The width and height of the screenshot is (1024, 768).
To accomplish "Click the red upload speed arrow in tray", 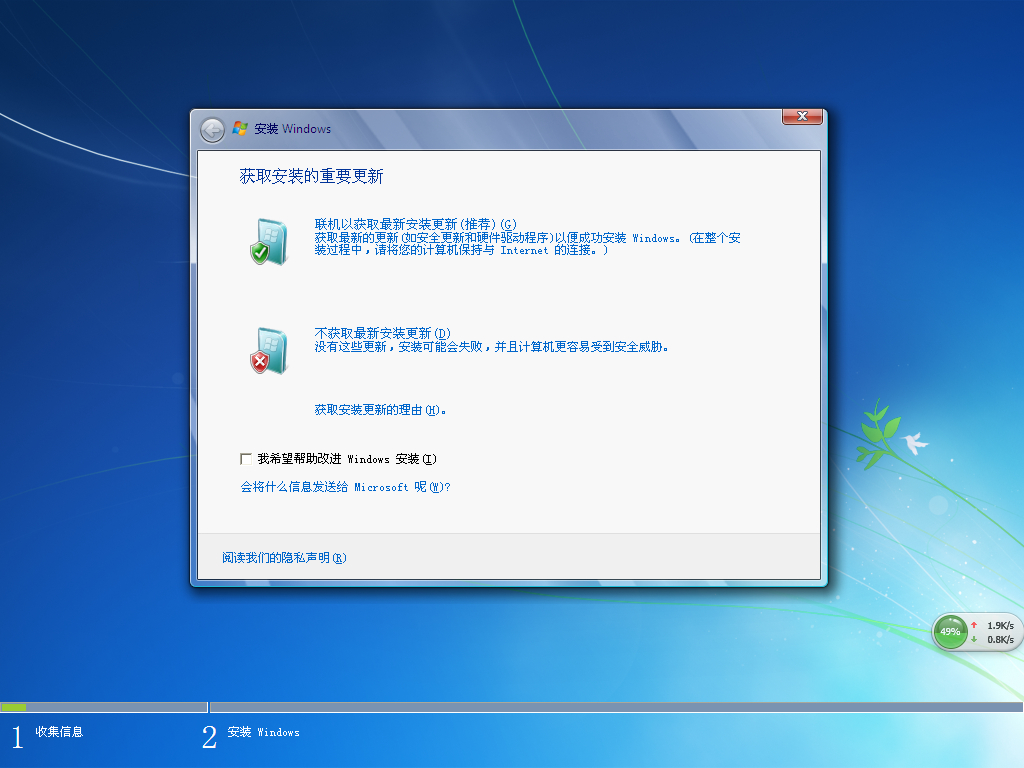I will coord(972,625).
